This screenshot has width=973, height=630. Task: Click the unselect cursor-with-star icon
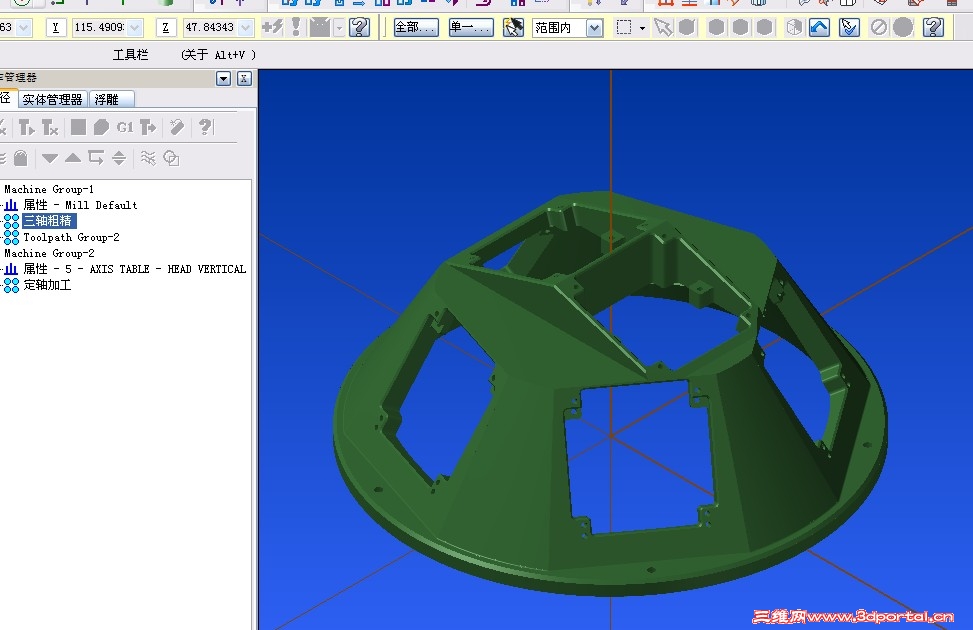tap(513, 27)
